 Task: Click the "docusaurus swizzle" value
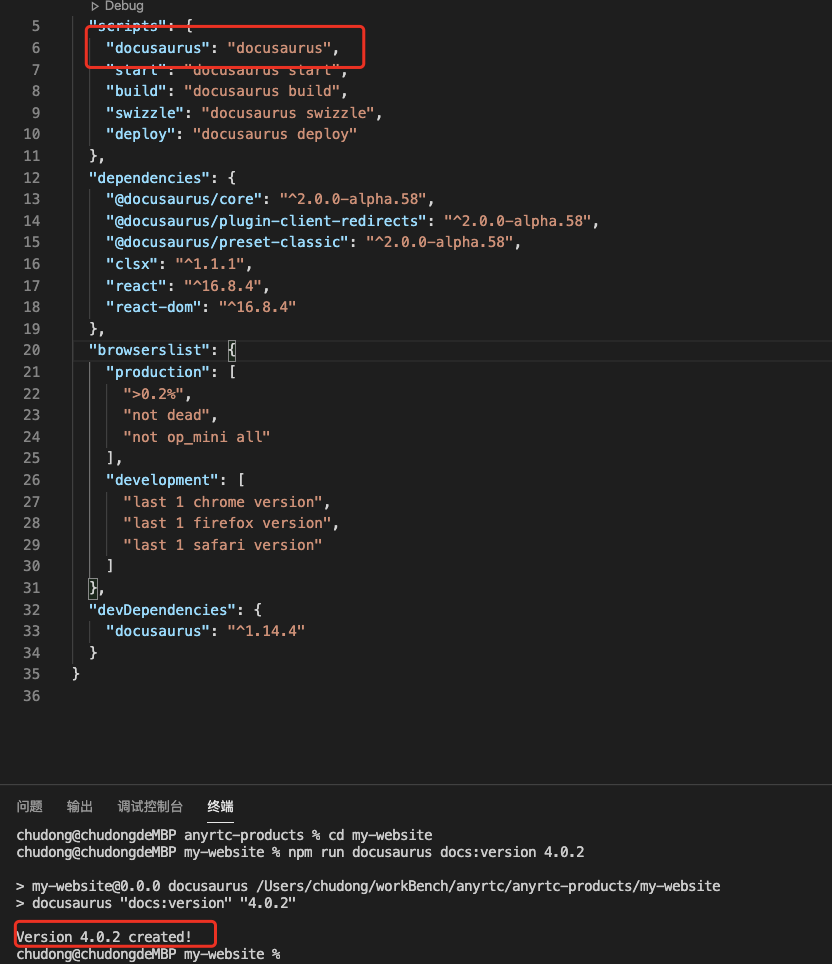[288, 113]
